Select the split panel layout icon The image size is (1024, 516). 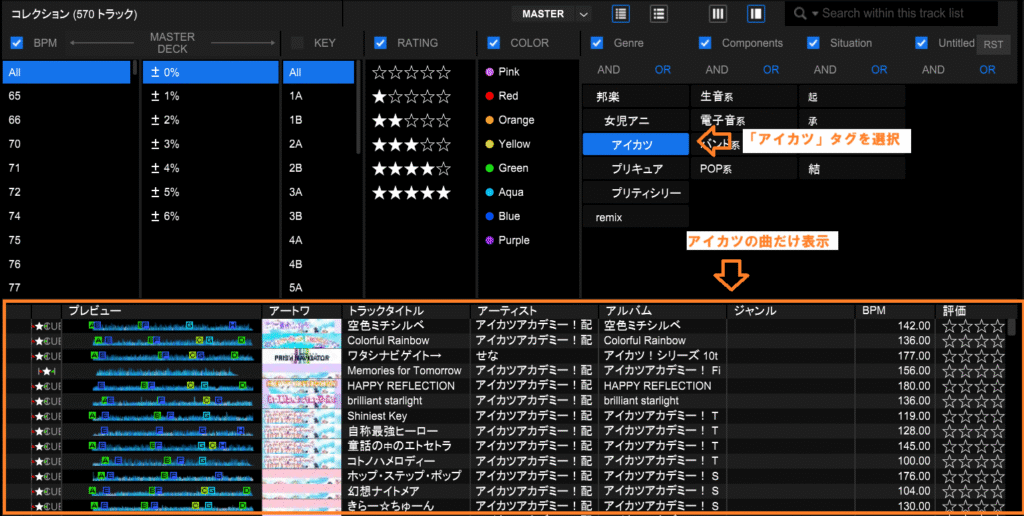[755, 14]
